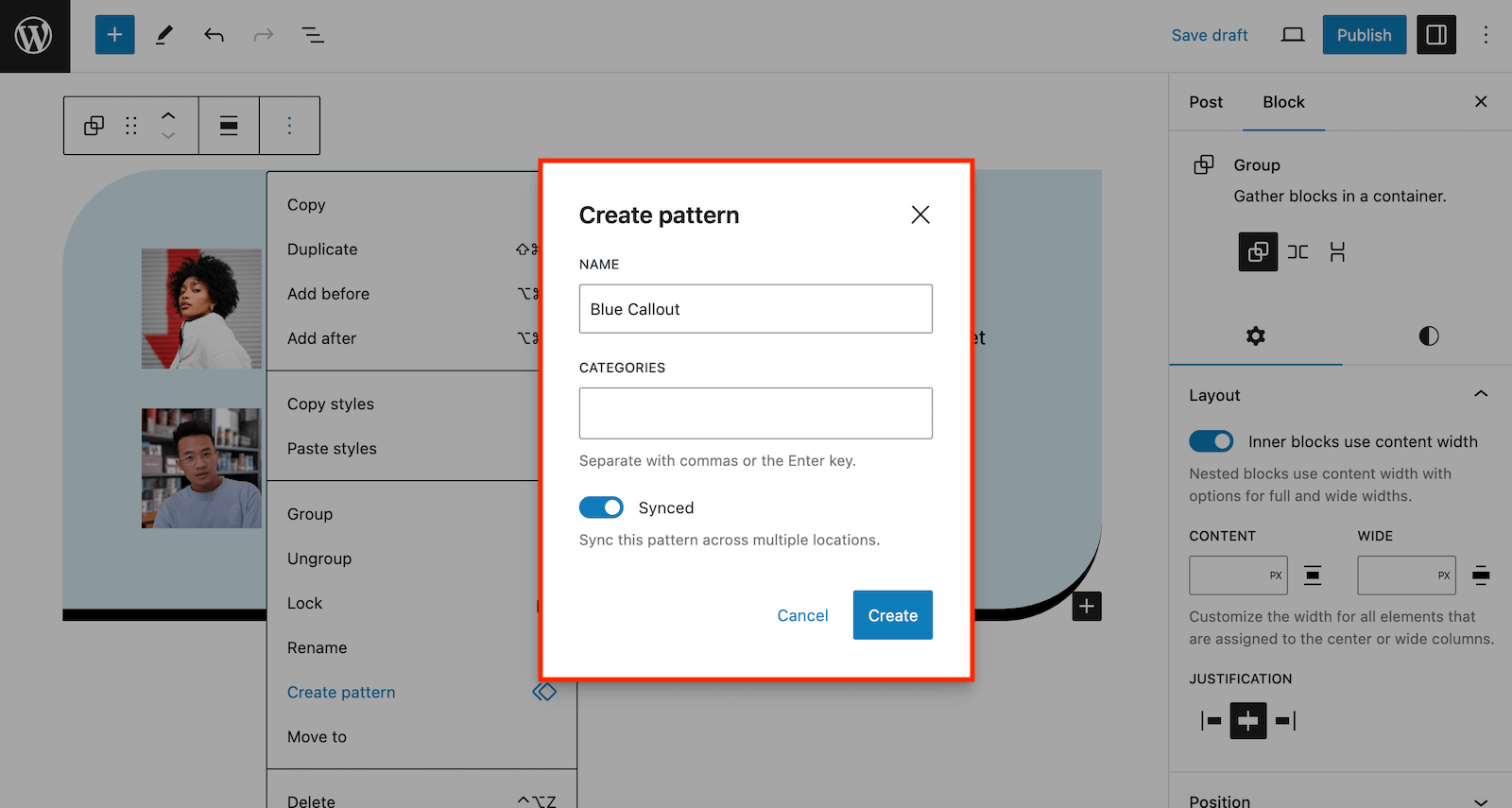Open block toolbar options three dots
The width and height of the screenshot is (1512, 808).
point(289,126)
